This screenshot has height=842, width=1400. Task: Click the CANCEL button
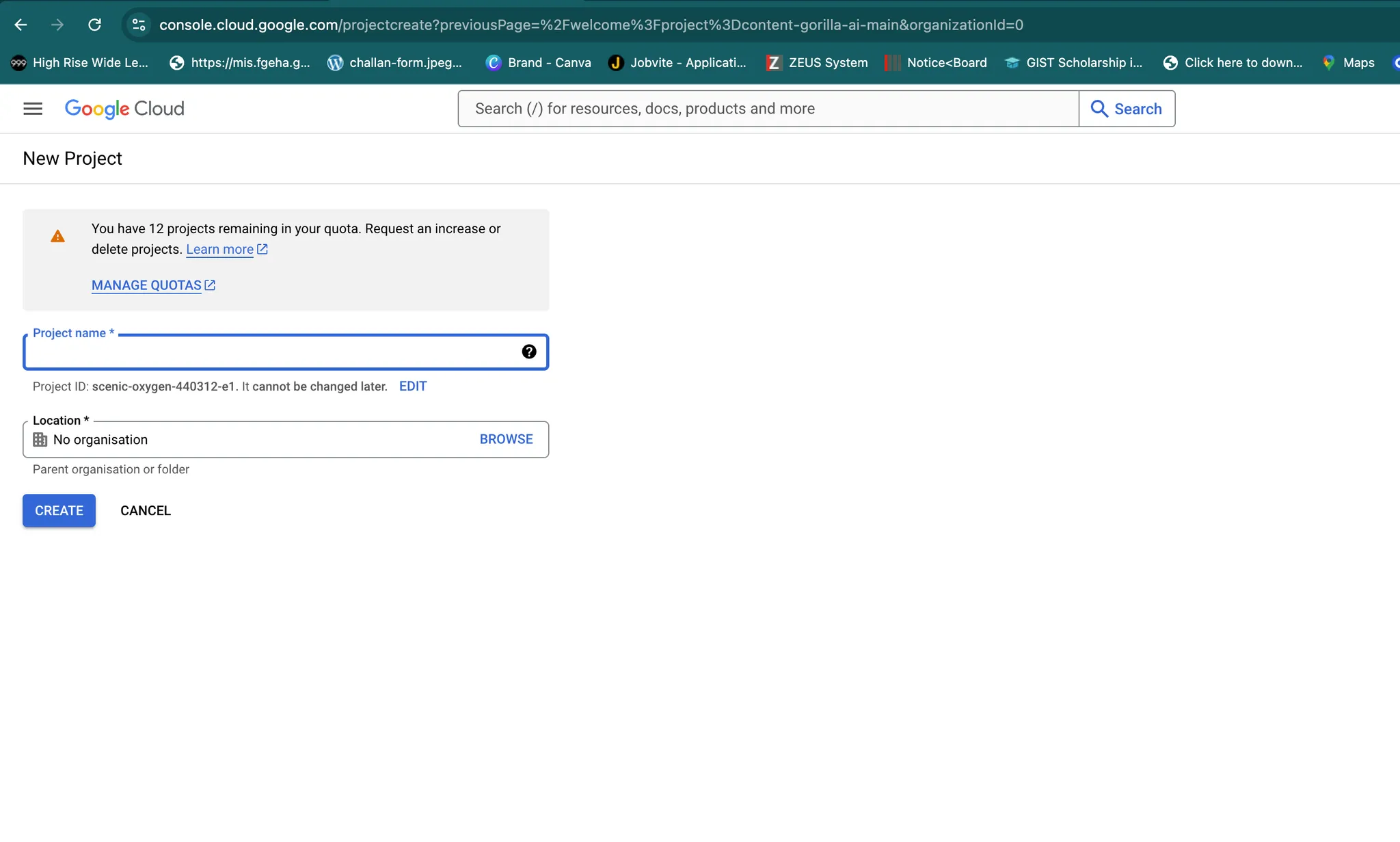coord(146,511)
